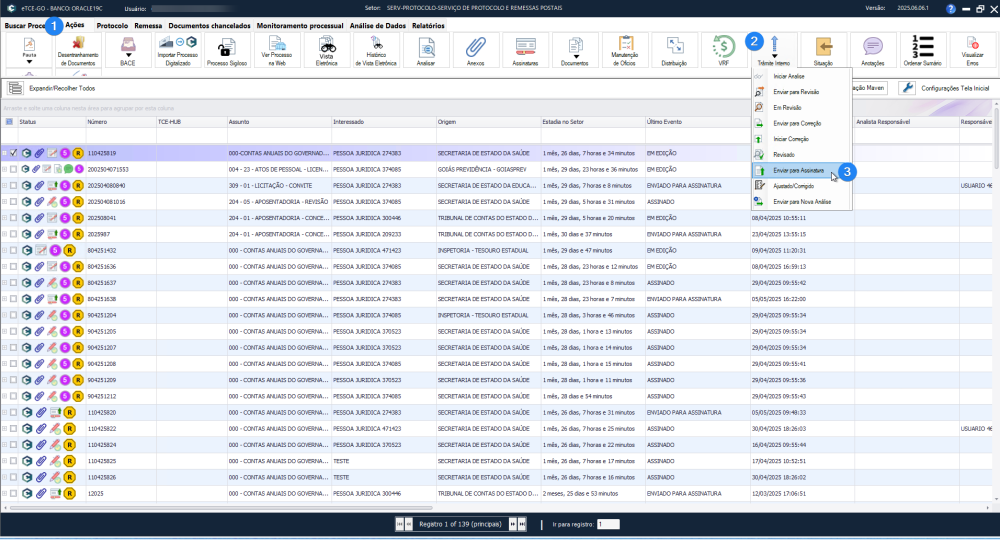Switch to the Monitoramento processual tab
The width and height of the screenshot is (1000, 540).
click(300, 26)
